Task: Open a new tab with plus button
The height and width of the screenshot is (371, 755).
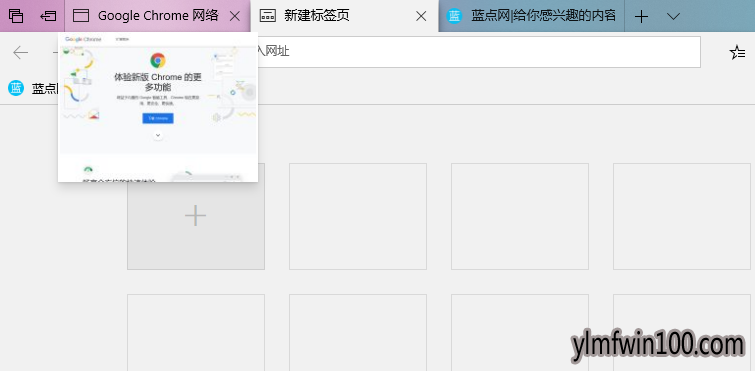Action: (641, 16)
